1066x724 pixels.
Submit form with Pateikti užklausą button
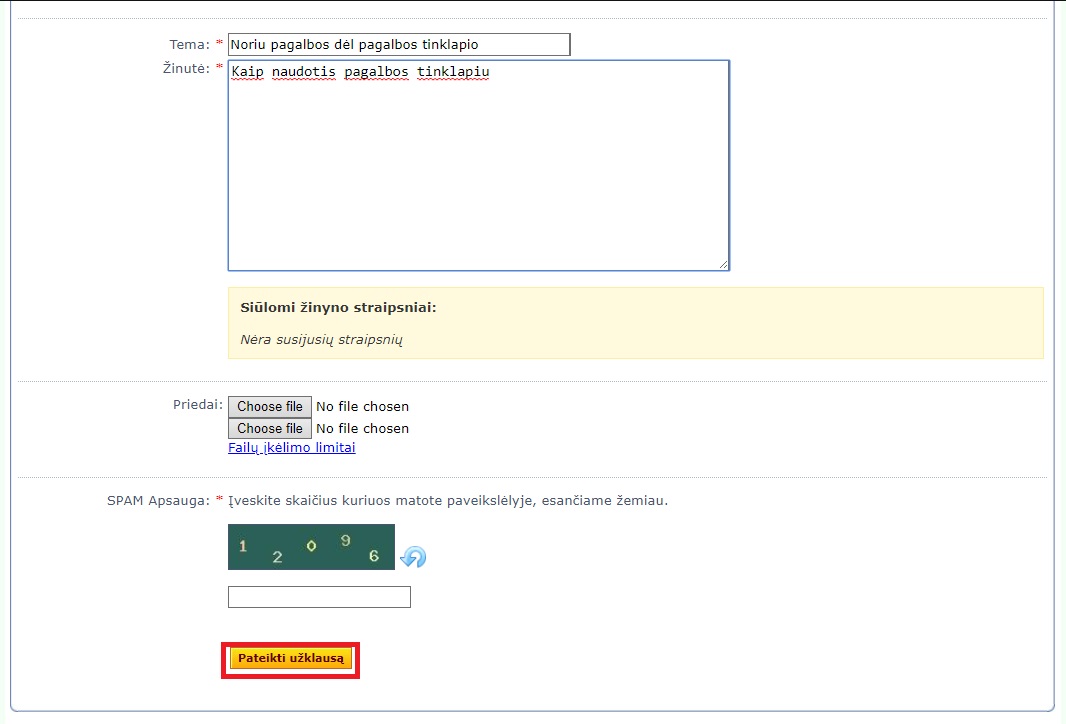coord(290,659)
